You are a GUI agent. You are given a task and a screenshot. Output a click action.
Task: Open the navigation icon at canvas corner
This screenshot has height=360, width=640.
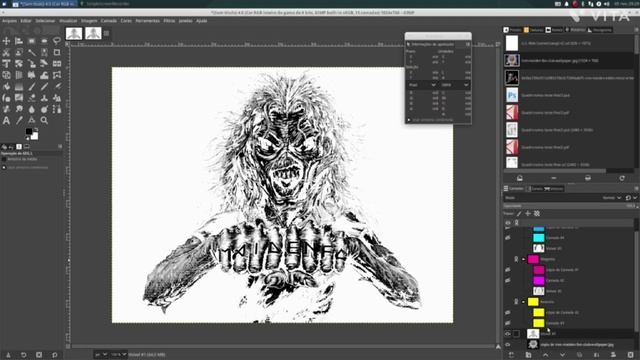(498, 347)
